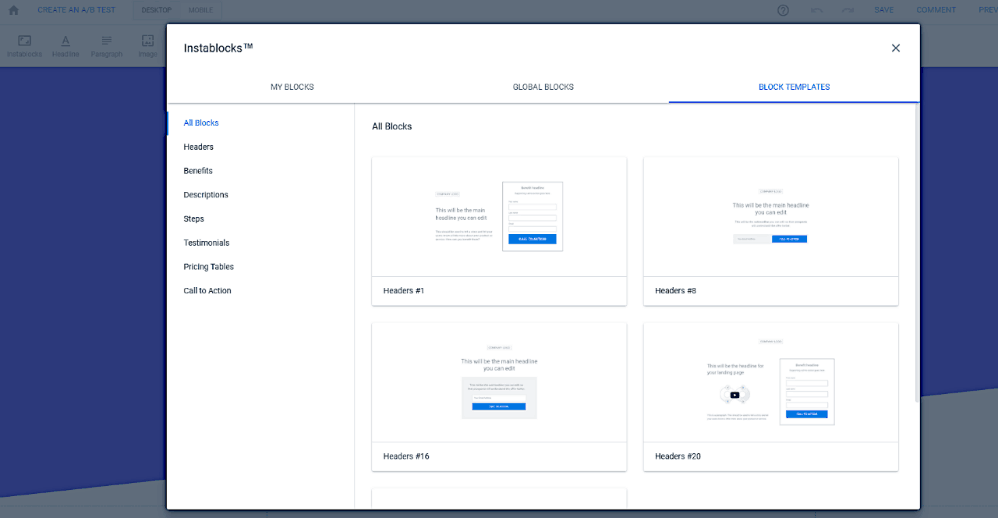Screen dimensions: 998x518
Task: Click Create an A/B Test
Action: click(76, 10)
